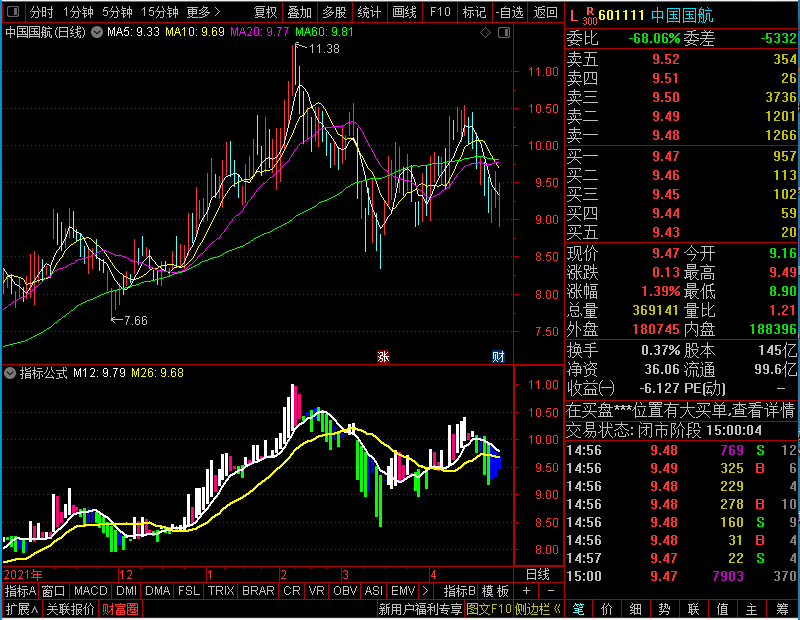
Task: Expand the 更多 periods menu
Action: pyautogui.click(x=203, y=12)
